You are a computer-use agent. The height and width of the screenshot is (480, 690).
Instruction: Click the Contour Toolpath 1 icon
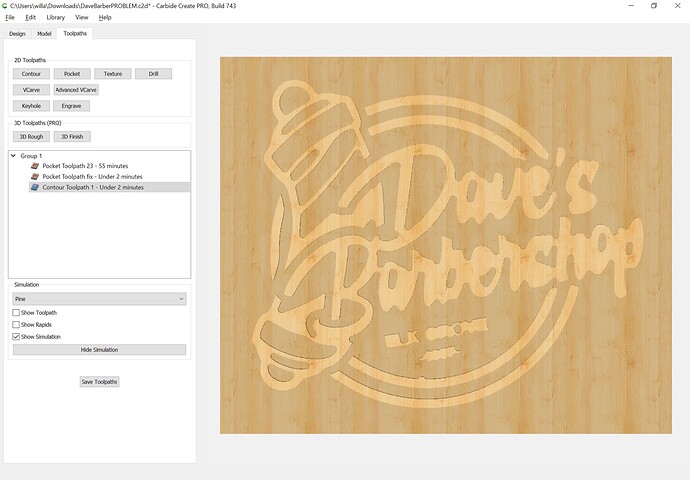(35, 187)
